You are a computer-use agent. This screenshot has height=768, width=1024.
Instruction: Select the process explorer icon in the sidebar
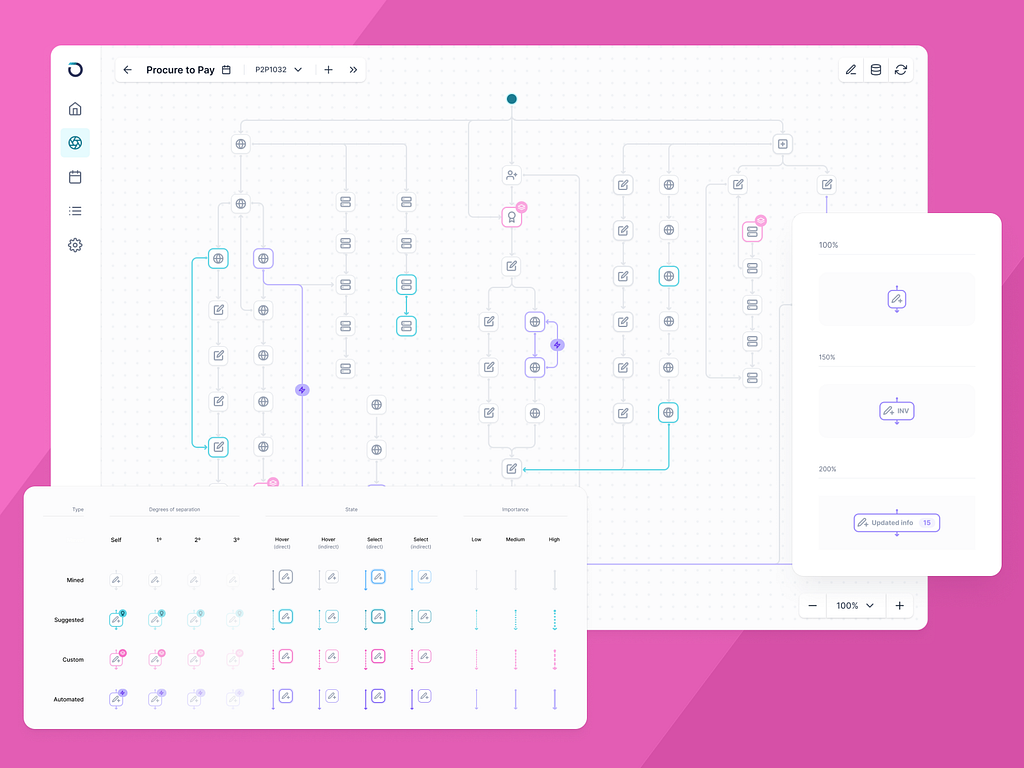click(x=75, y=142)
